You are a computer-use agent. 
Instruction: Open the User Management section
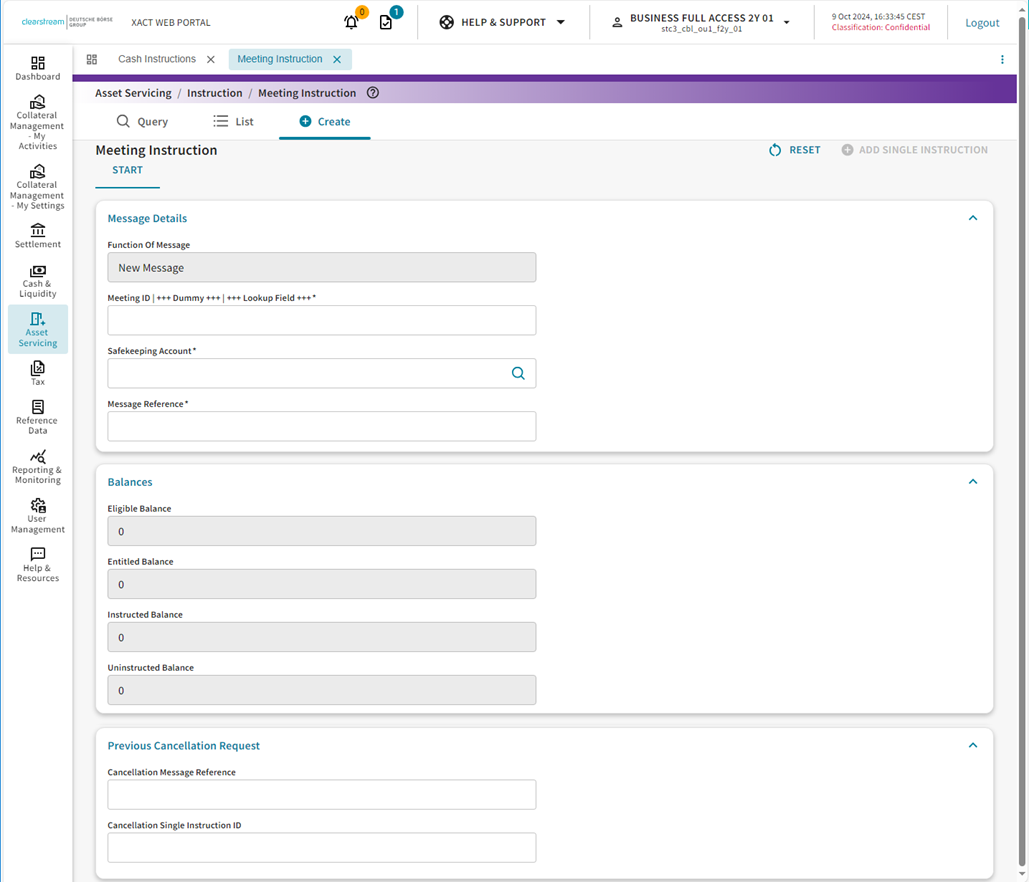pos(37,514)
